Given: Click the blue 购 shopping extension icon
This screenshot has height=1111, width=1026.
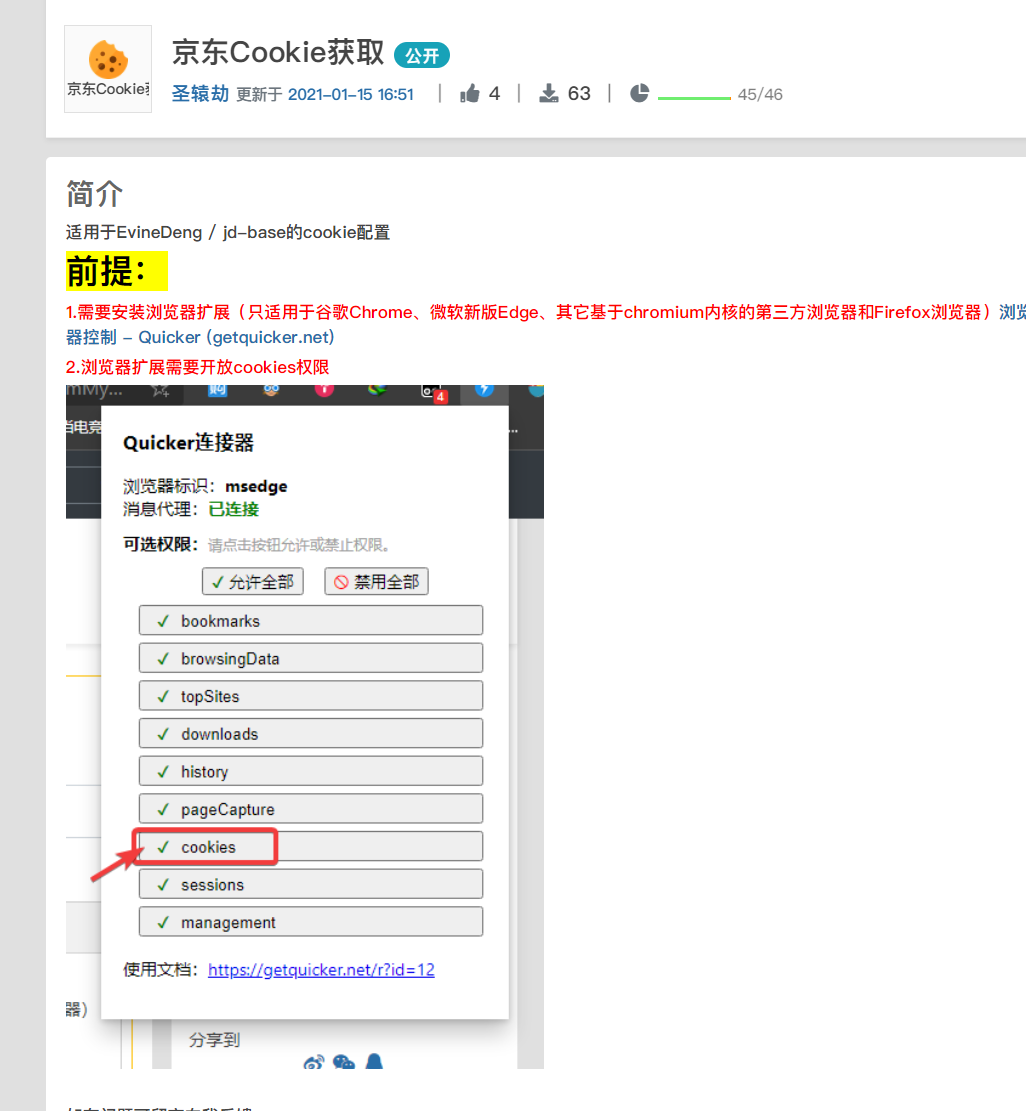Looking at the screenshot, I should (218, 390).
